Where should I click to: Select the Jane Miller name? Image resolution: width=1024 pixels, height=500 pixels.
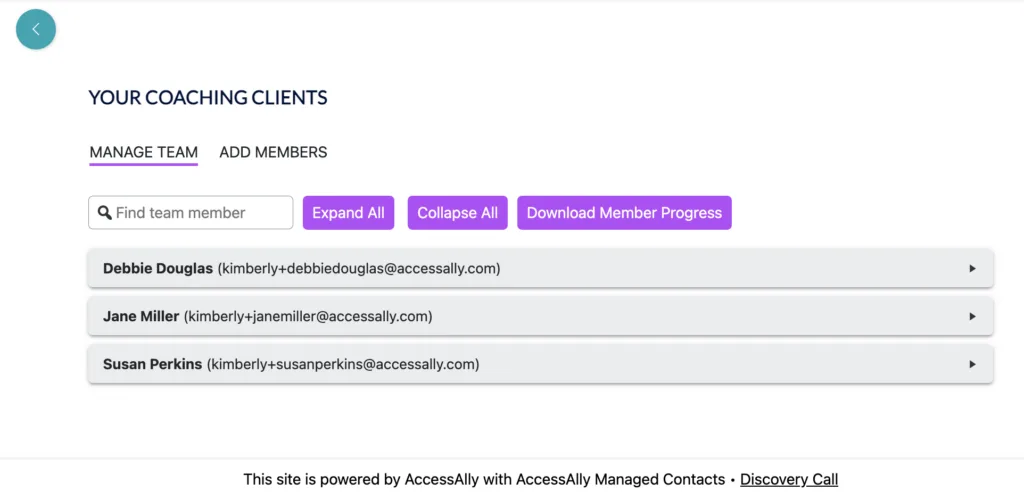pos(141,316)
